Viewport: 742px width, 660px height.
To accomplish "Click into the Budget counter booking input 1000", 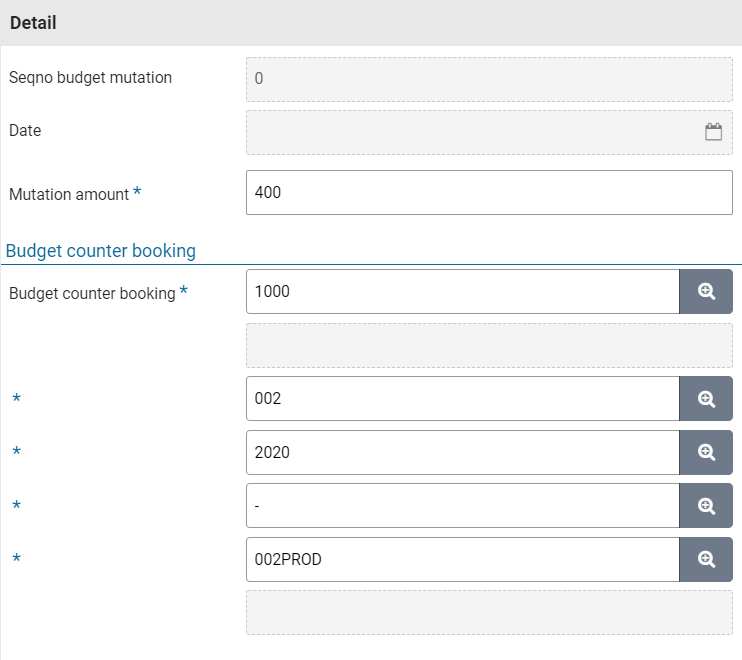I will coord(463,292).
